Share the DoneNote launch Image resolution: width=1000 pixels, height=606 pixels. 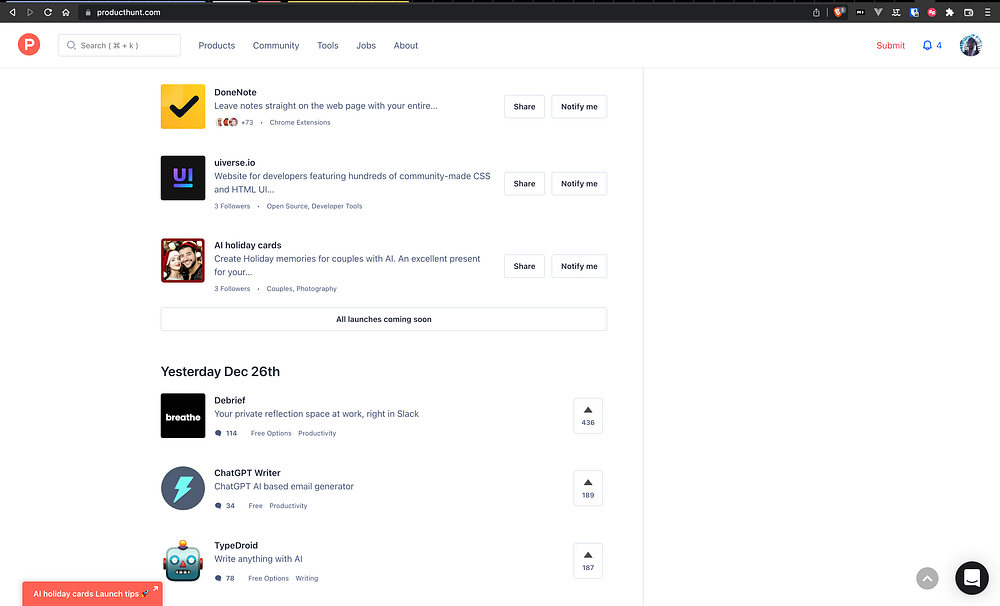[524, 107]
